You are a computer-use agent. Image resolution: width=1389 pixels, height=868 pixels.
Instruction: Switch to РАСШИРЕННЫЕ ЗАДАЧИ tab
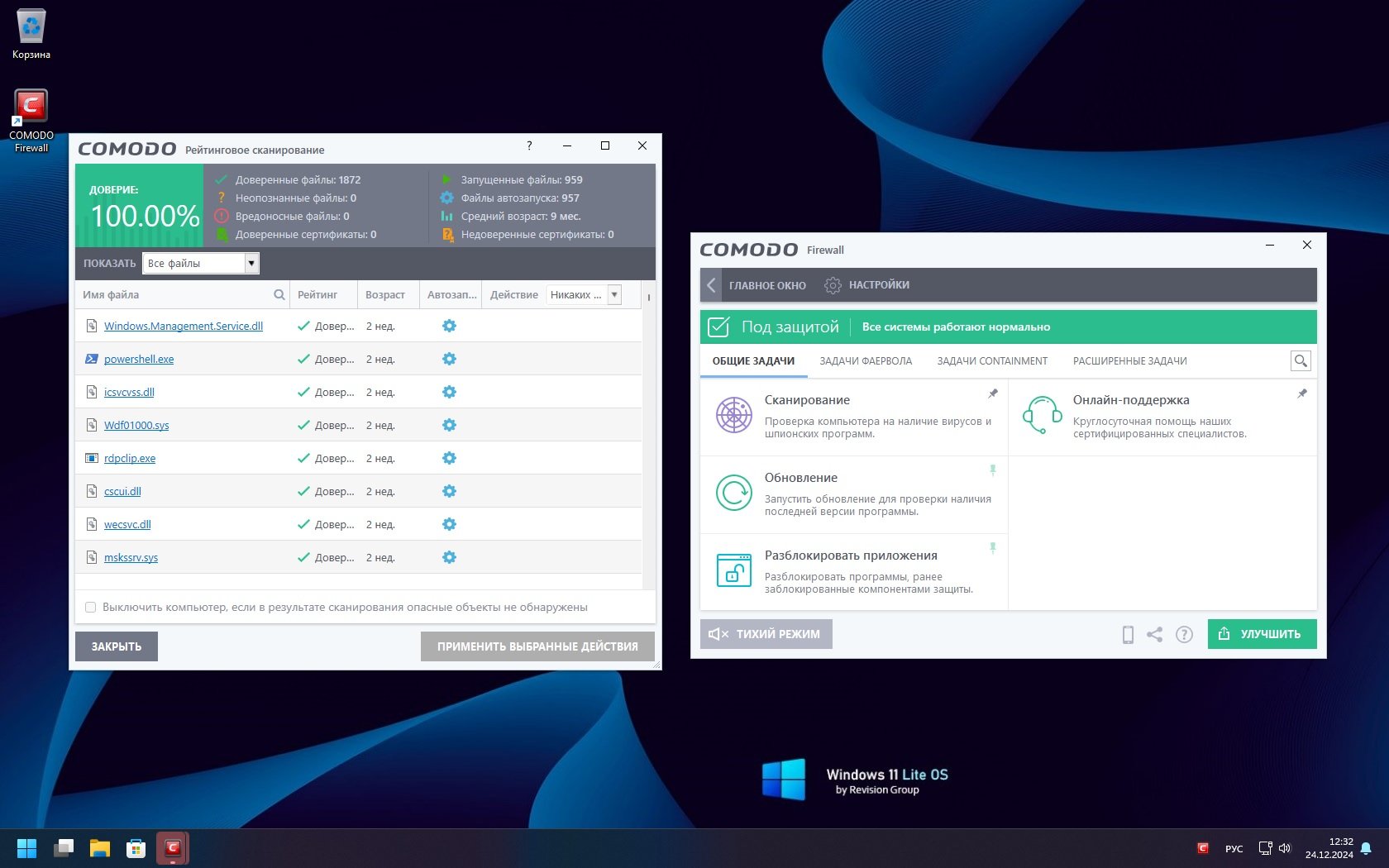click(x=1129, y=361)
